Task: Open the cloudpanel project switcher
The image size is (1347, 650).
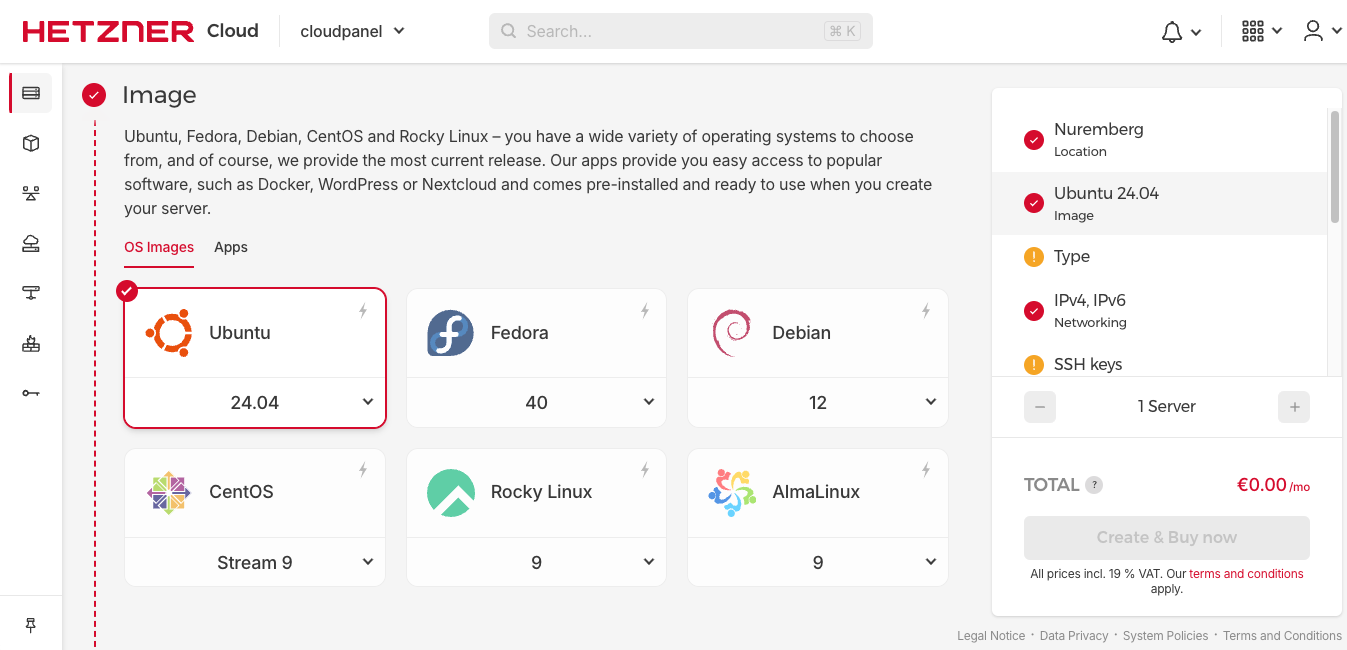Action: click(352, 31)
